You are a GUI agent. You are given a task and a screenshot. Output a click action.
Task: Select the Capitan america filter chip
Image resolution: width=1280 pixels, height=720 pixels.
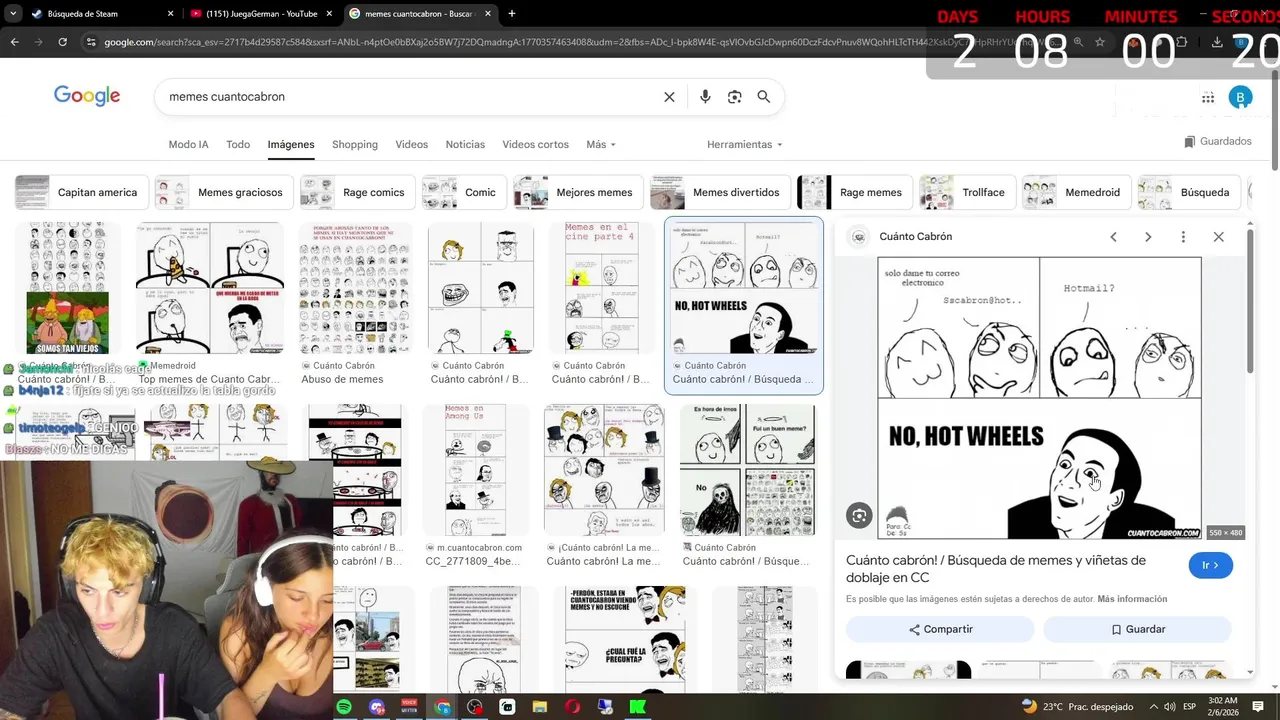(x=82, y=192)
